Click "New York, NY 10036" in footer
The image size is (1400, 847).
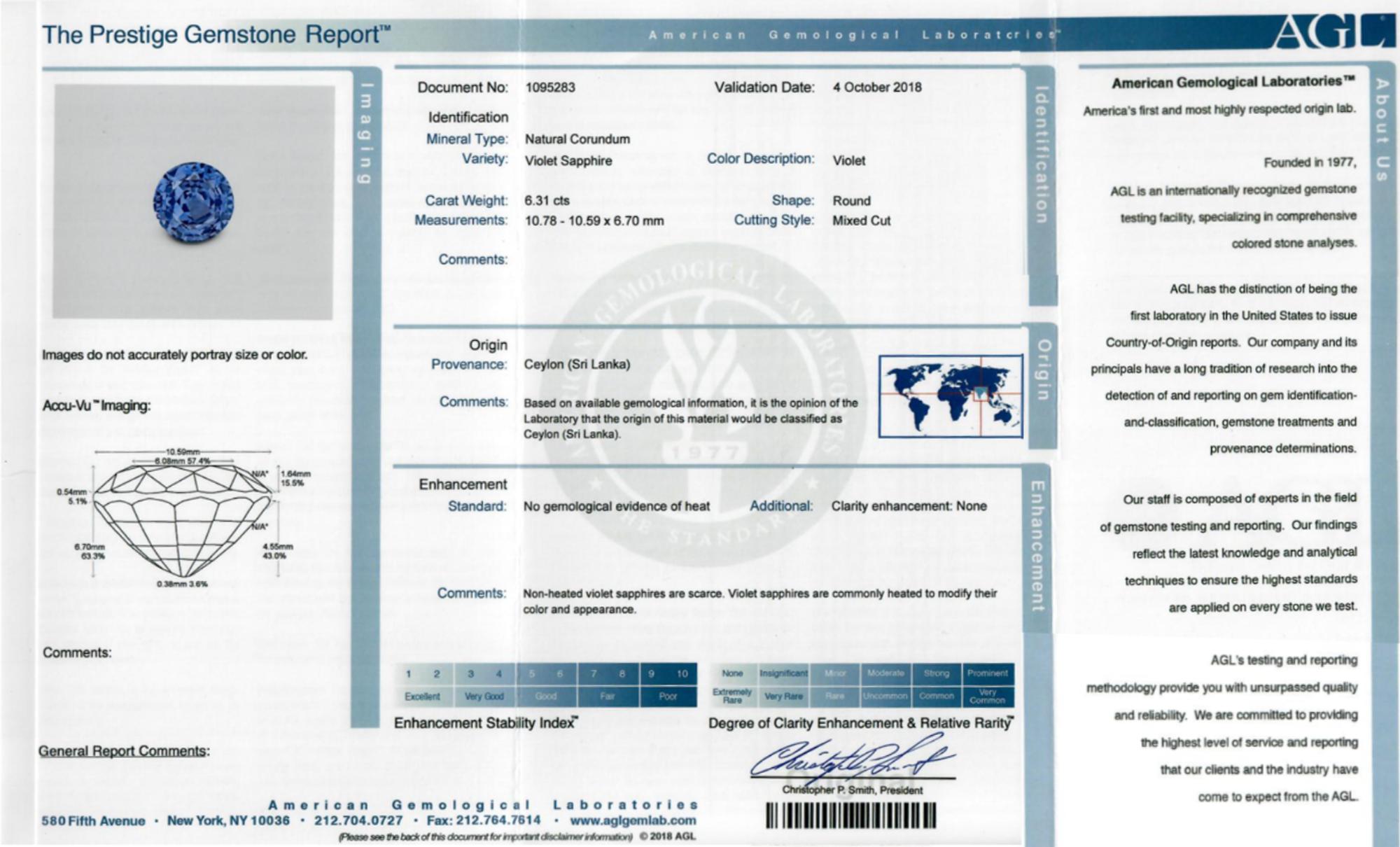228,820
